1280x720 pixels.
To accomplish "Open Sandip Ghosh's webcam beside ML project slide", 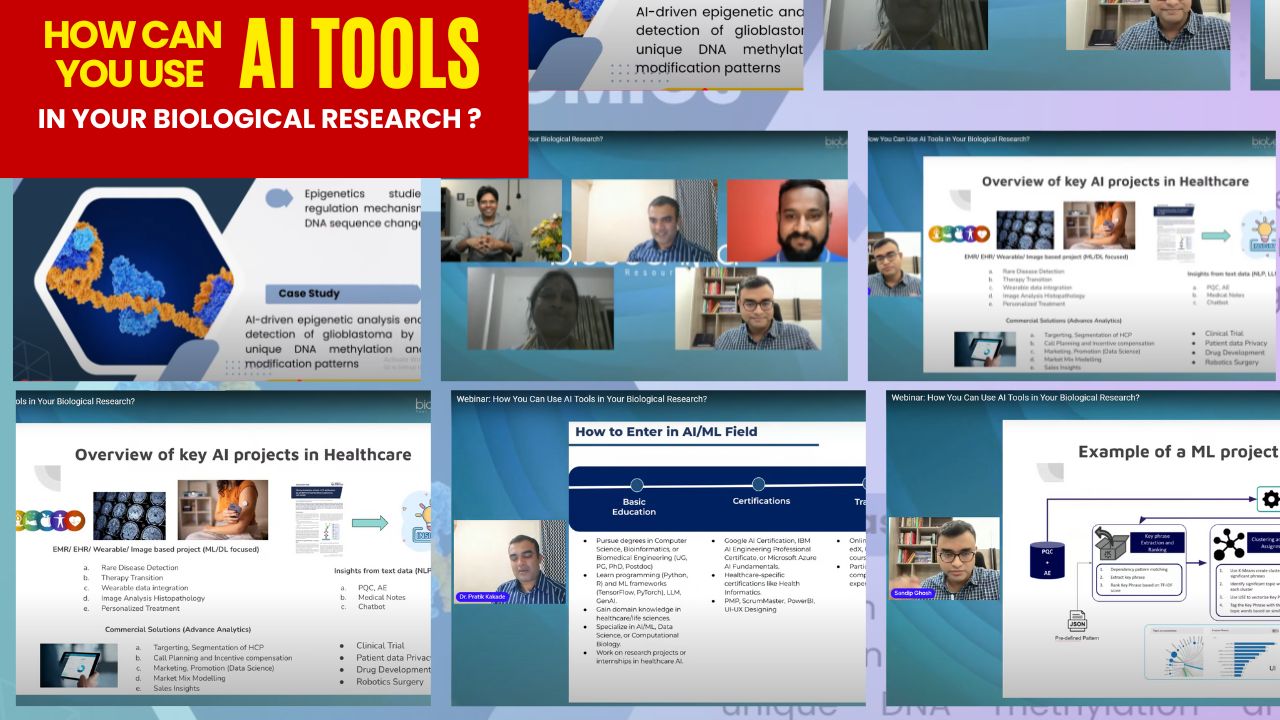I will click(x=944, y=558).
